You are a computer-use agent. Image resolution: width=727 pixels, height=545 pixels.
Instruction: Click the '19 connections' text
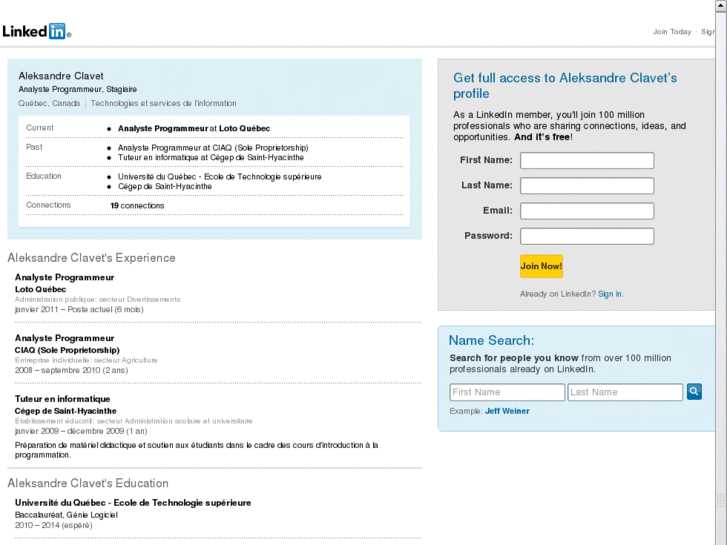[x=137, y=205]
